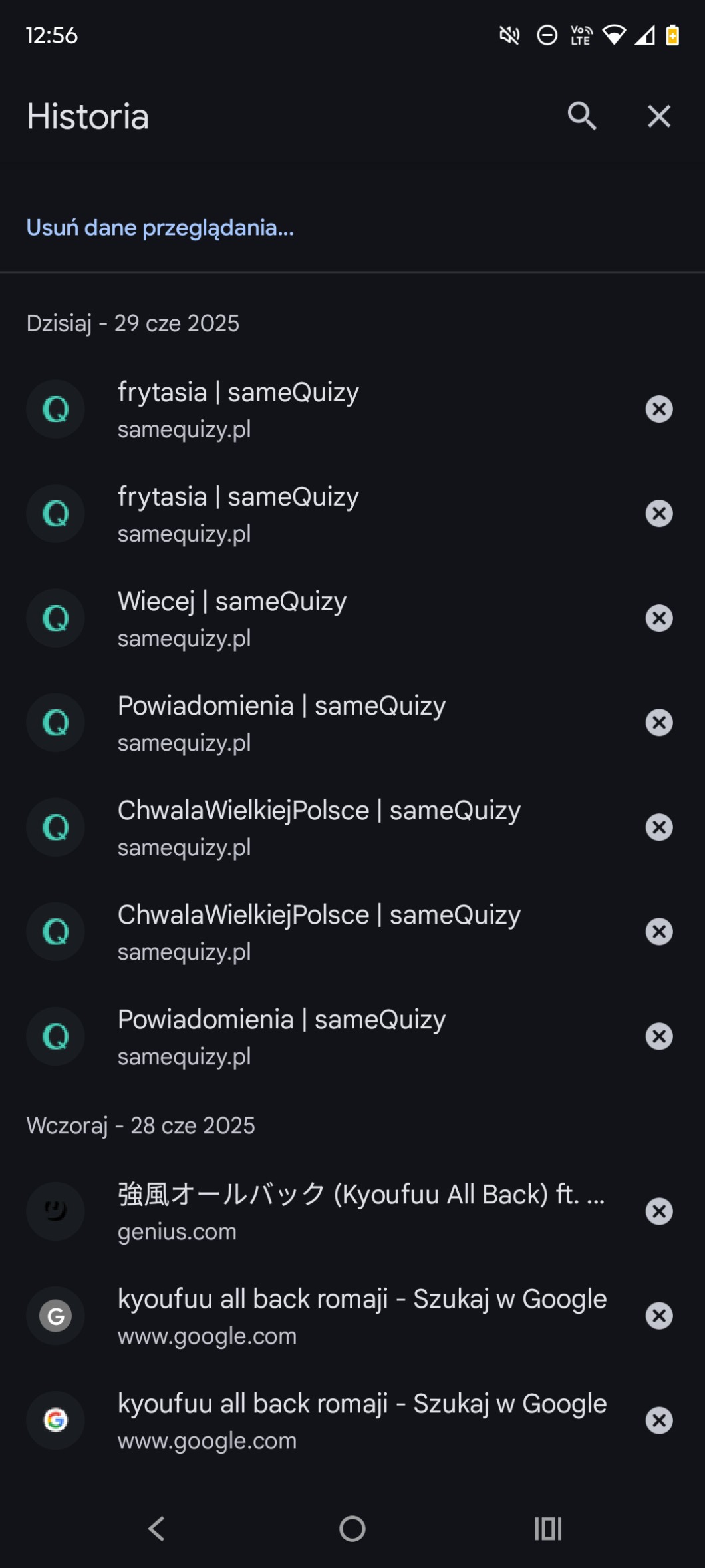
Task: Open Android recent apps button
Action: point(548,1529)
